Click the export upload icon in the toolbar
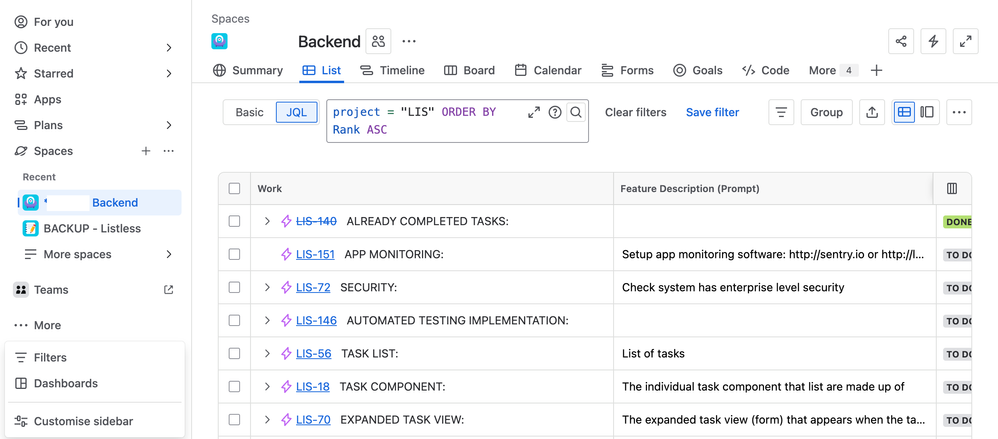 point(872,113)
